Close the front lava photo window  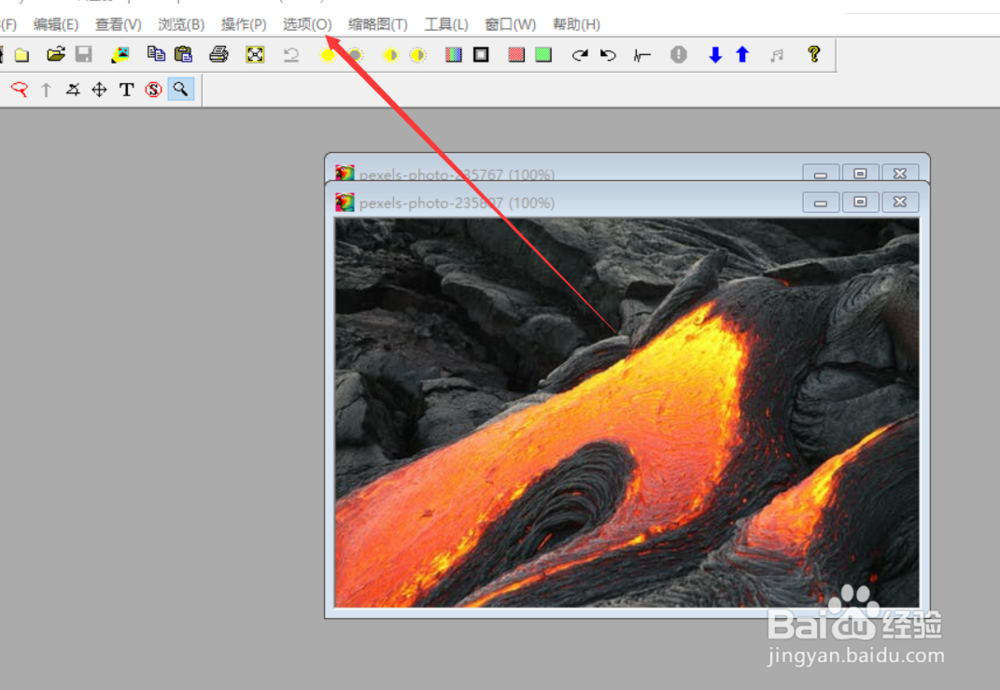pos(900,202)
